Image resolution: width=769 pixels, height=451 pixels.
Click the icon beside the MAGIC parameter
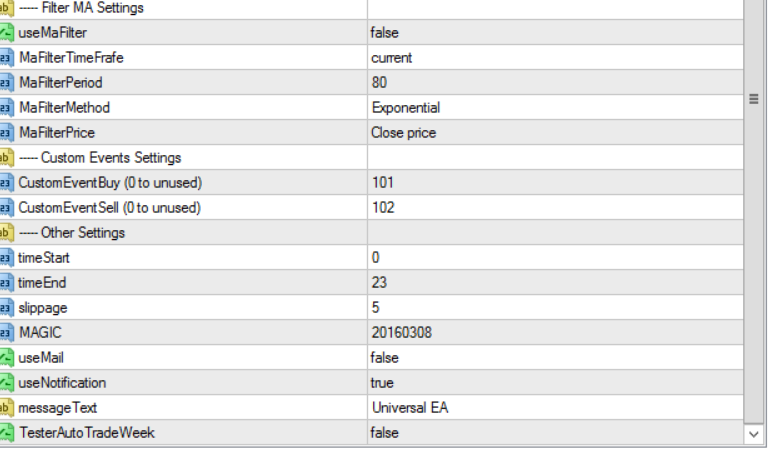[x=6, y=333]
